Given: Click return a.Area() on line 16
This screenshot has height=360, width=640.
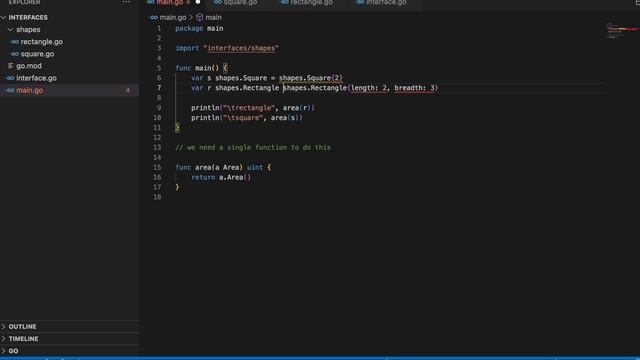Looking at the screenshot, I should click(221, 177).
